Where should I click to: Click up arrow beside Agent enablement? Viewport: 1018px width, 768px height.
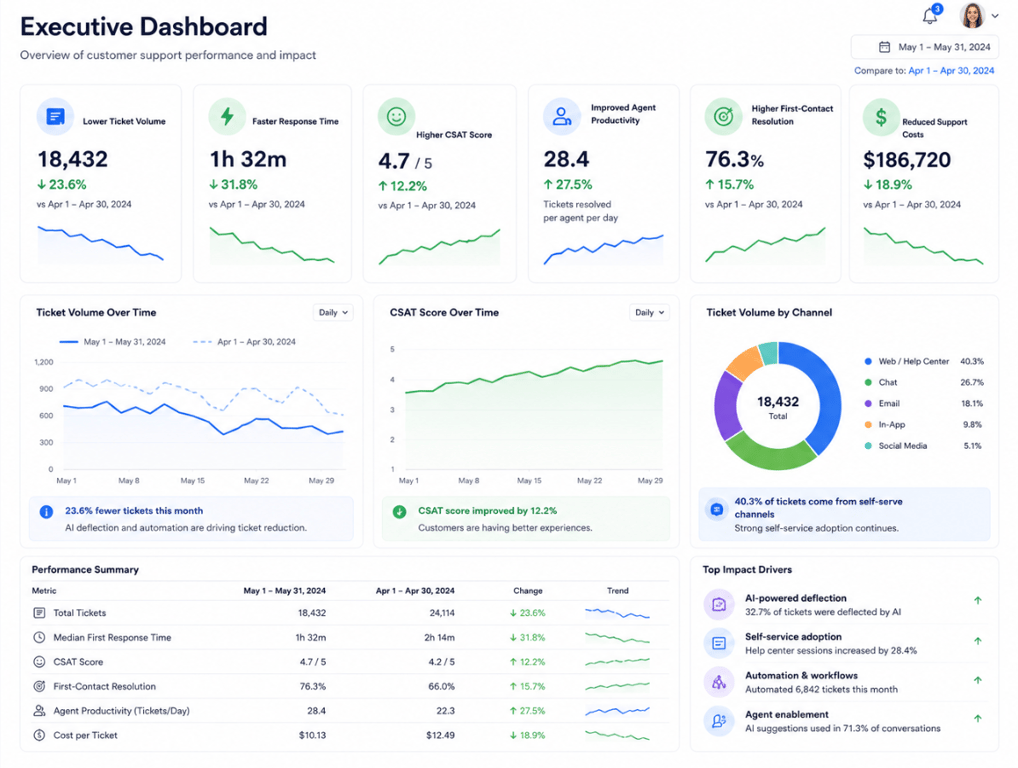tap(978, 719)
